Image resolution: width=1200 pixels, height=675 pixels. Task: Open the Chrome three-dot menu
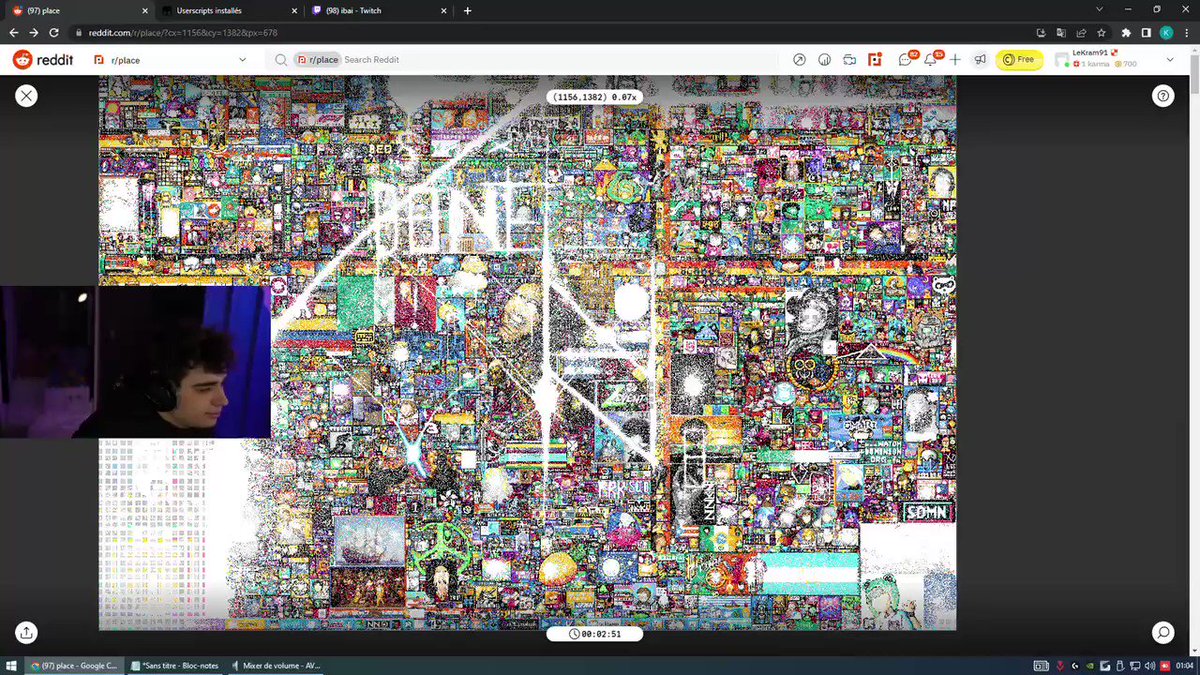click(1186, 32)
